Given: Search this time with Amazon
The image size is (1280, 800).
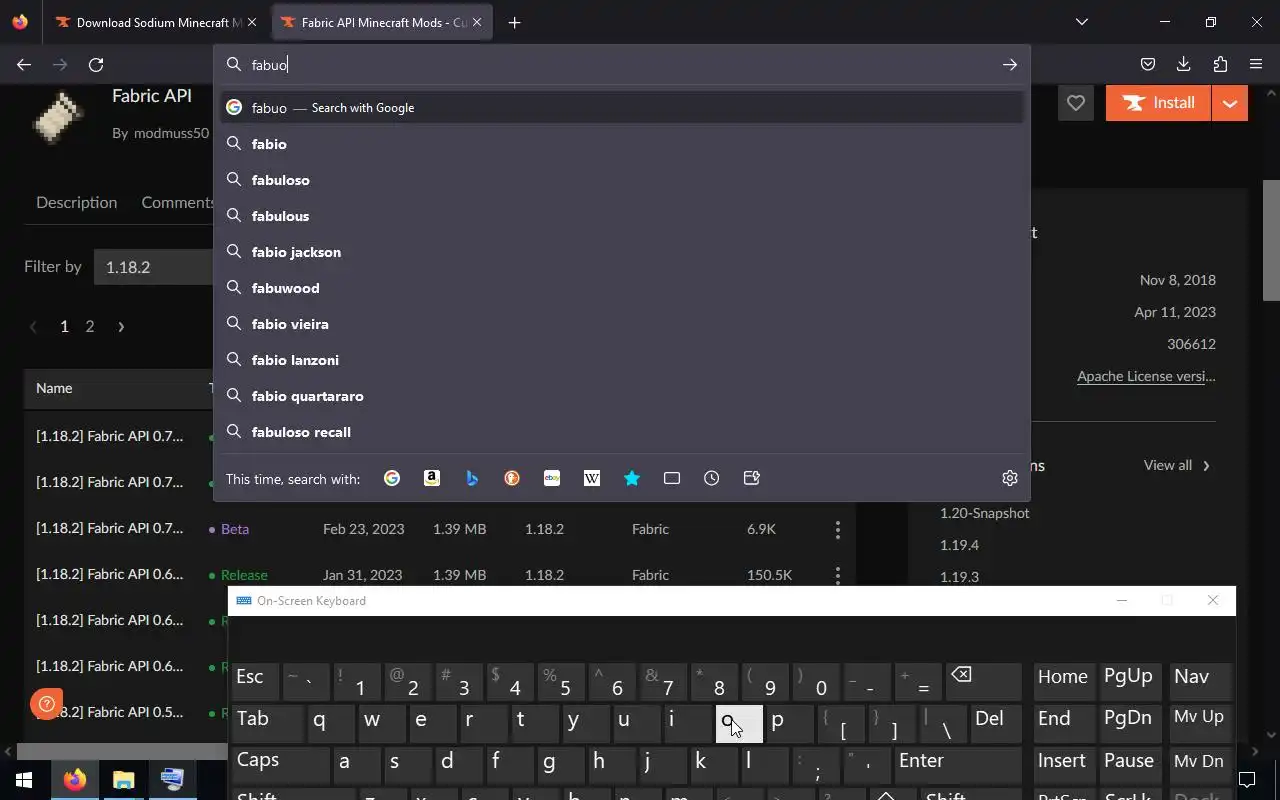Looking at the screenshot, I should (432, 478).
